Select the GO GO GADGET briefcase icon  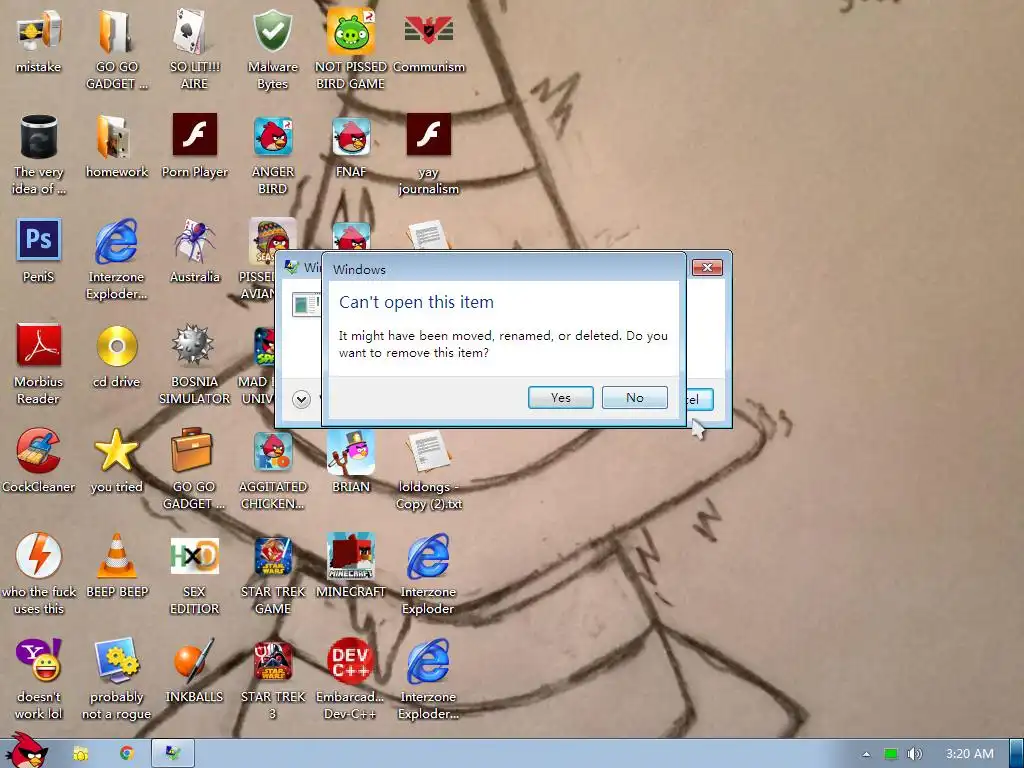pos(194,470)
